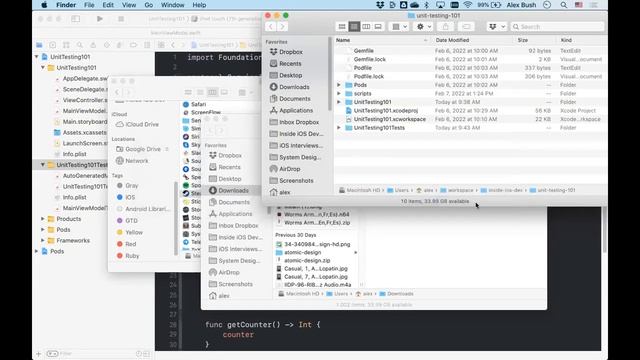The height and width of the screenshot is (360, 640).
Task: Open the File menu
Action: click(89, 5)
